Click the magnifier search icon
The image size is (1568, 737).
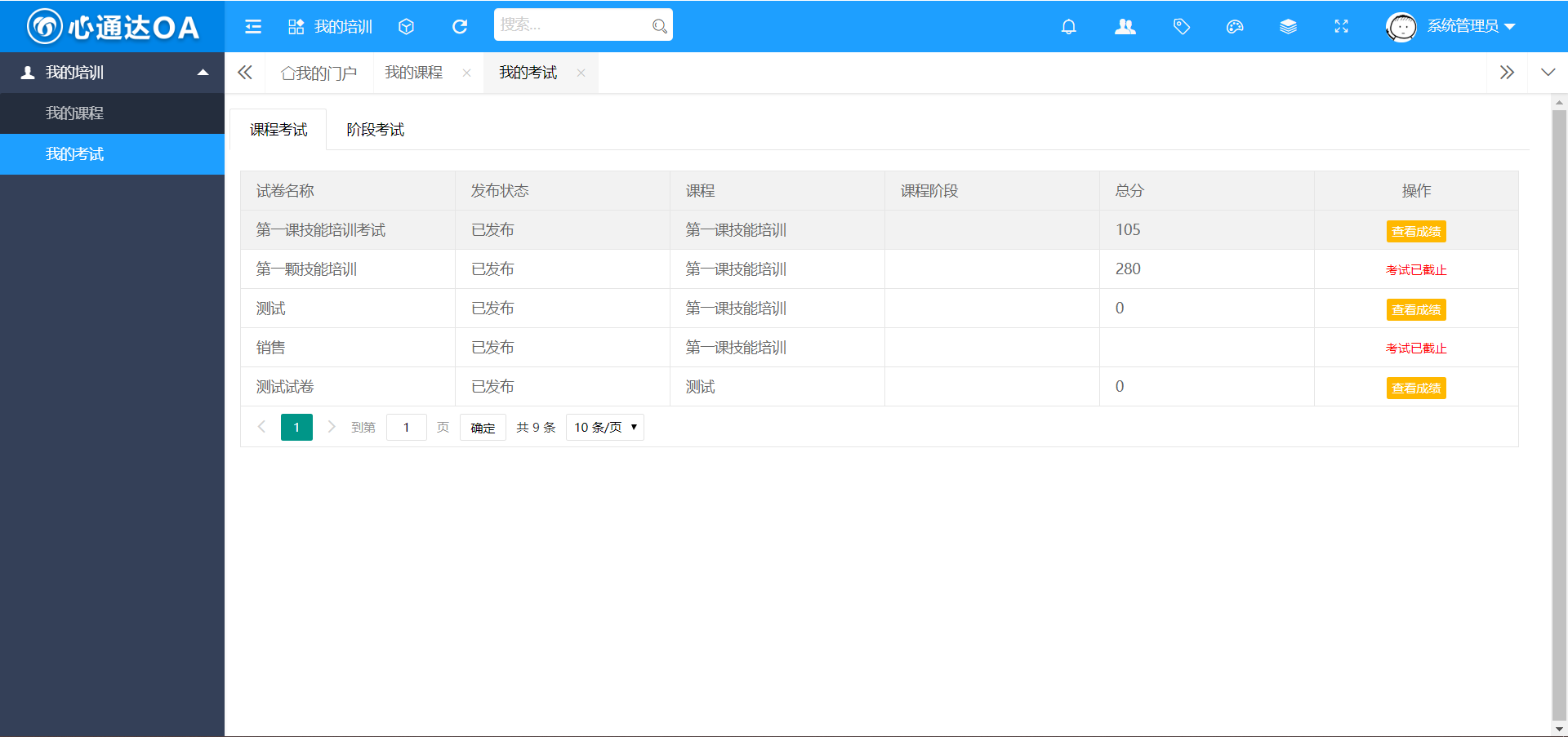[660, 26]
